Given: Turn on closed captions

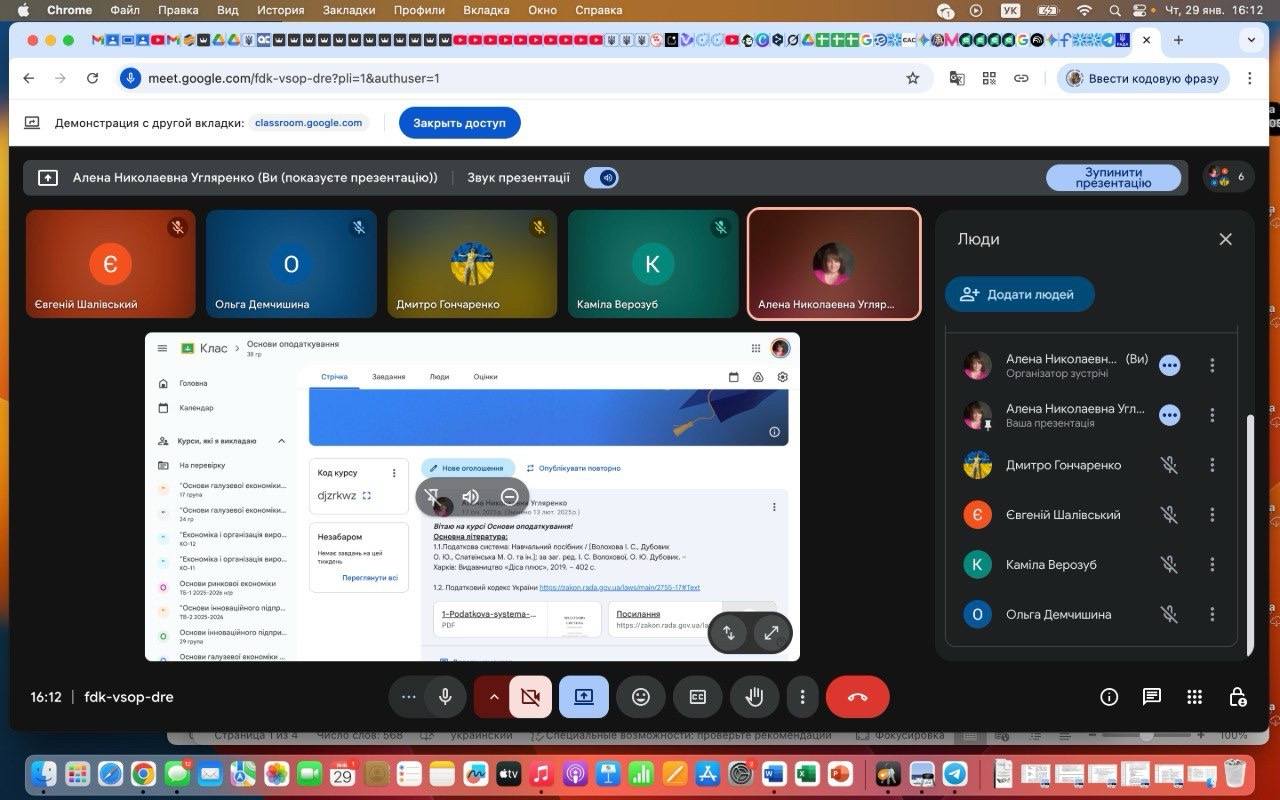Looking at the screenshot, I should pos(698,697).
